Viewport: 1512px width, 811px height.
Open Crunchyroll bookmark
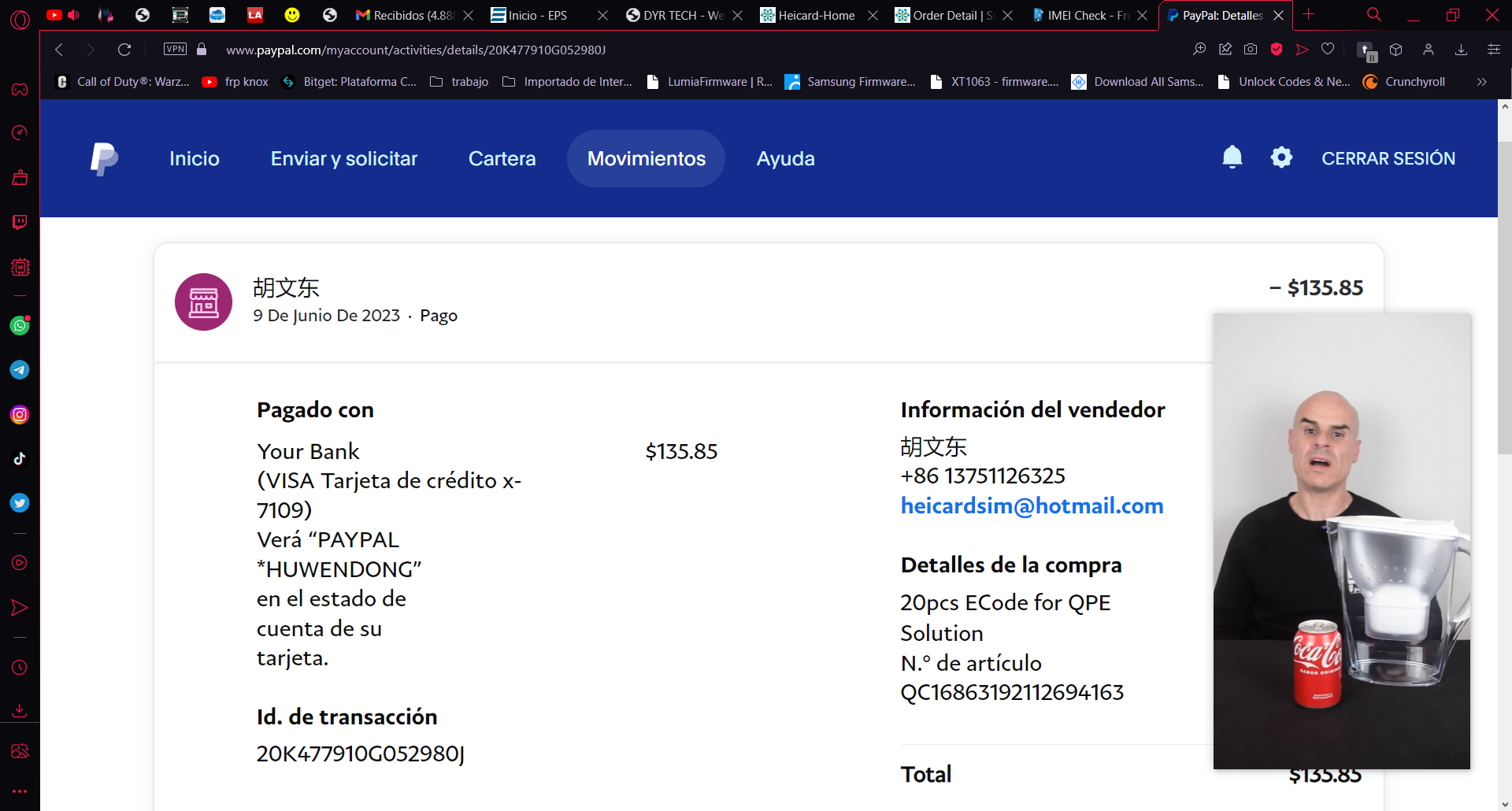tap(1404, 82)
